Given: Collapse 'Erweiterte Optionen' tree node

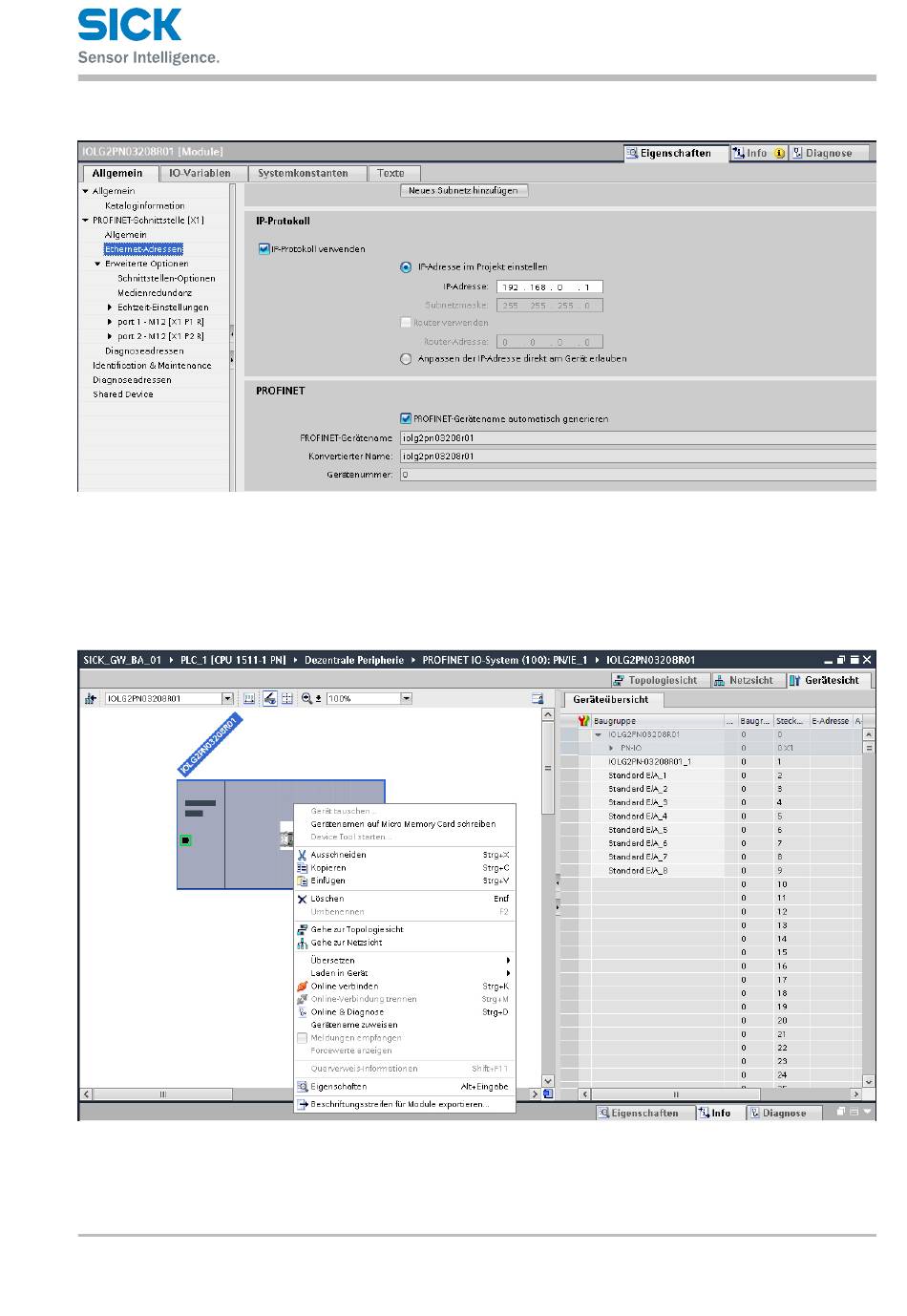Looking at the screenshot, I should click(97, 264).
